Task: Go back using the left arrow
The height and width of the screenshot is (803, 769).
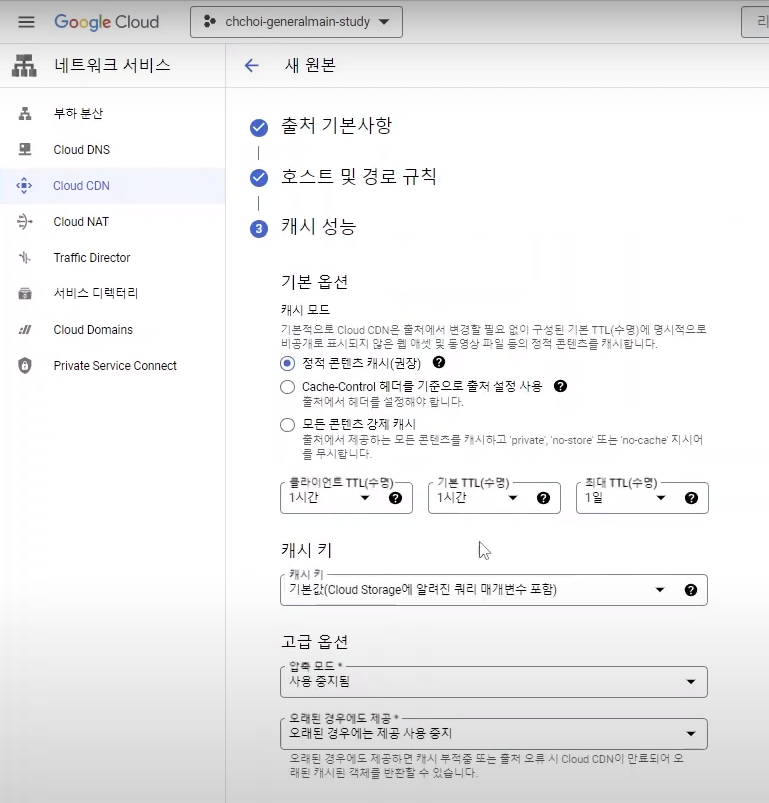Action: [x=251, y=66]
